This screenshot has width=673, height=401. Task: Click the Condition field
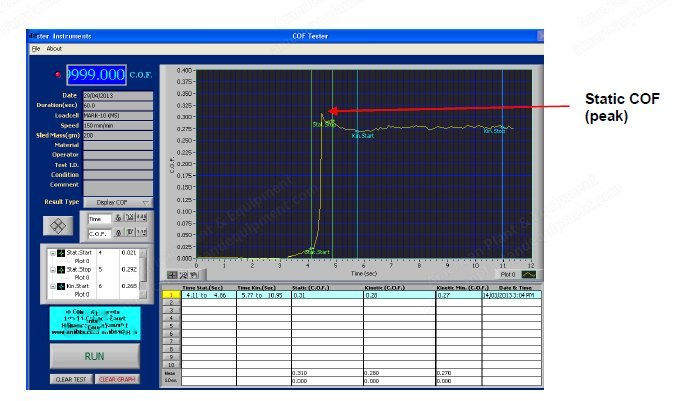click(x=118, y=175)
